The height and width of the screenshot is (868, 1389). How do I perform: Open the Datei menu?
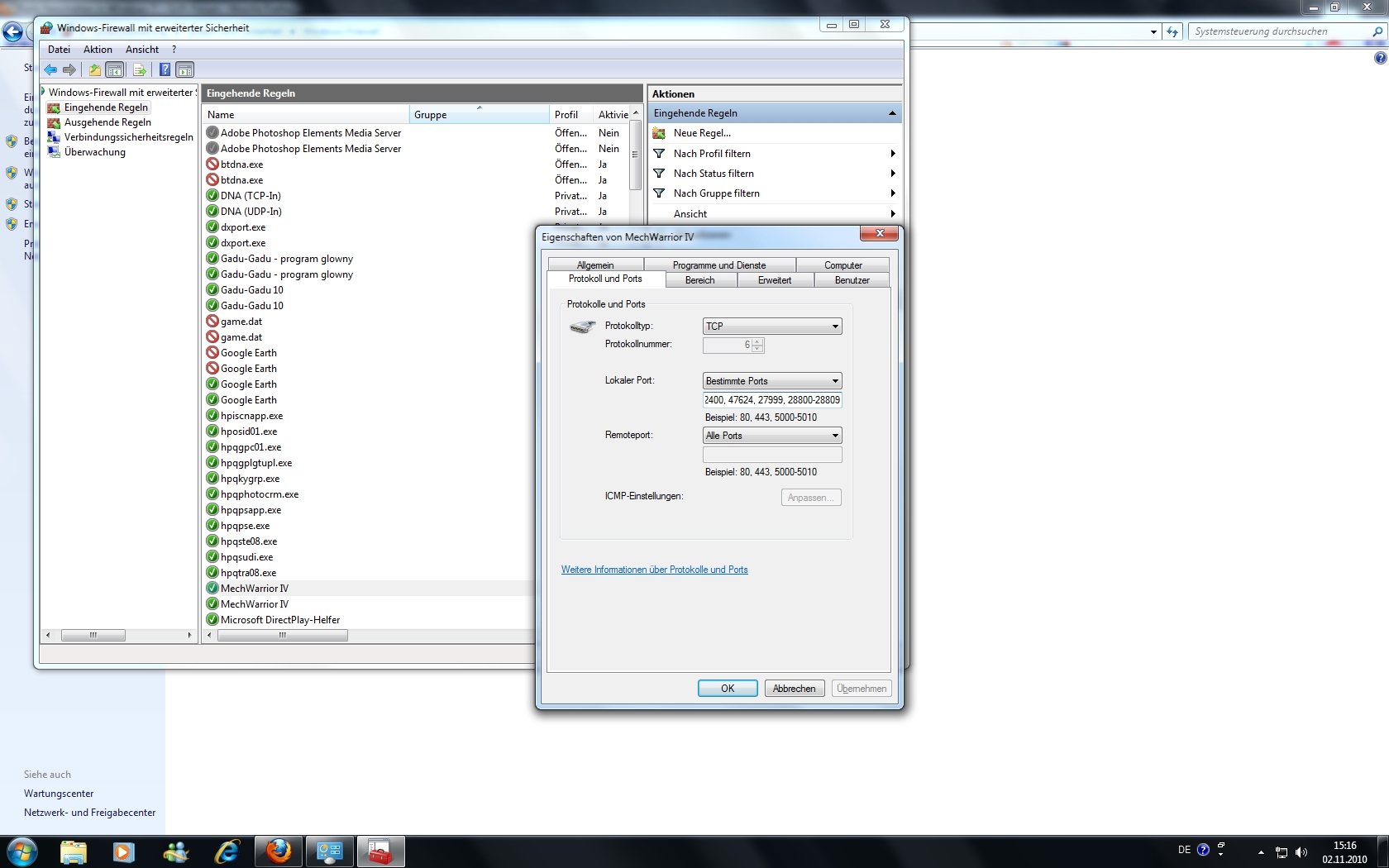tap(59, 50)
